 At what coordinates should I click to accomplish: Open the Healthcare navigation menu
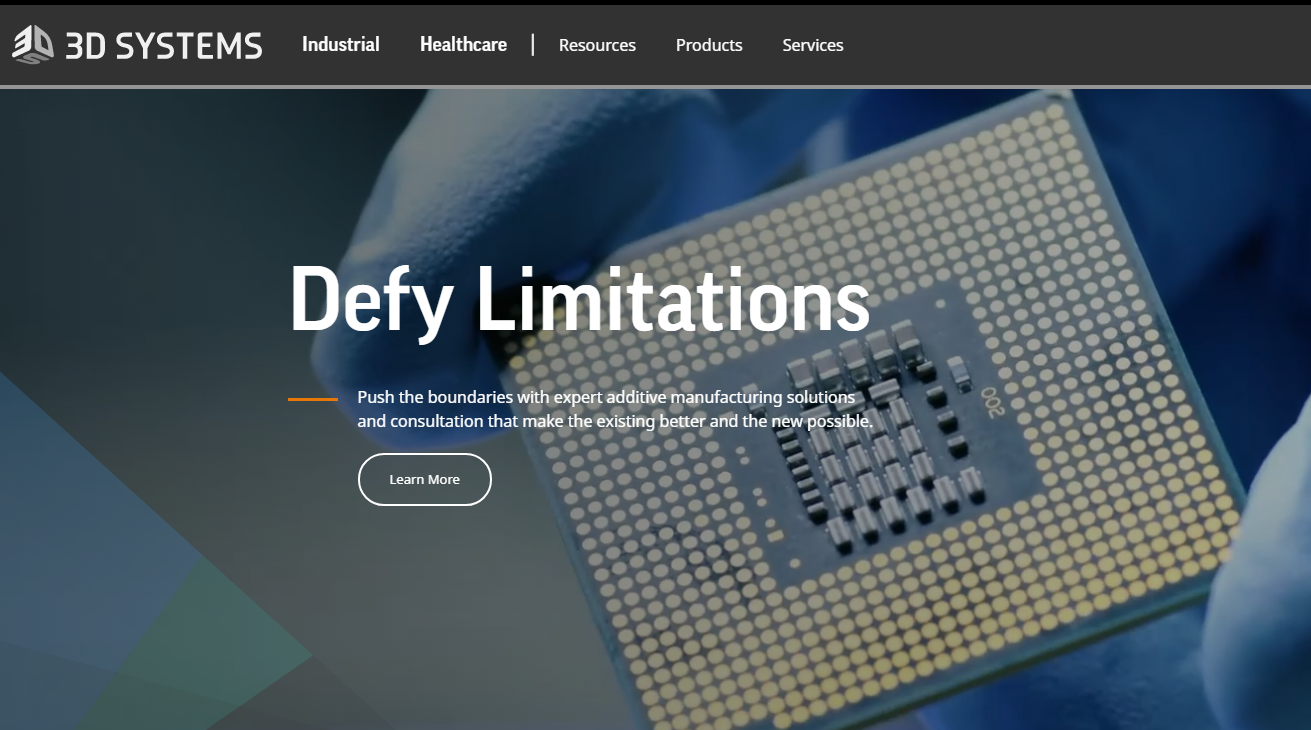[463, 45]
